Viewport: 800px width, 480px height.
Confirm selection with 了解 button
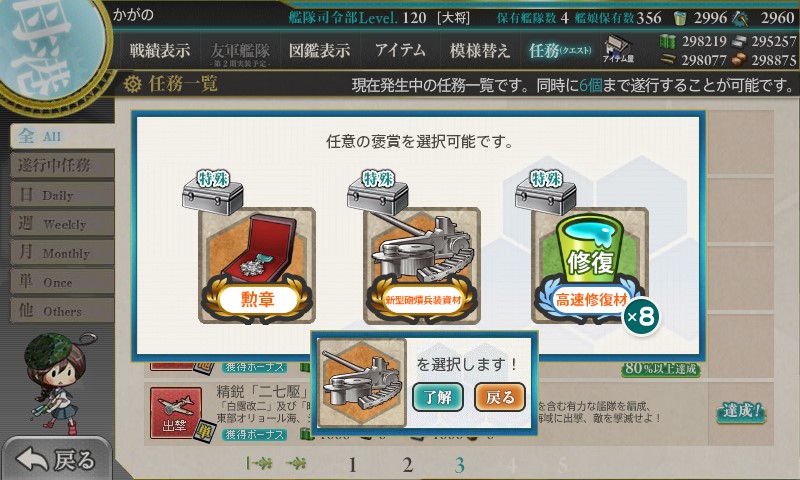tap(438, 397)
